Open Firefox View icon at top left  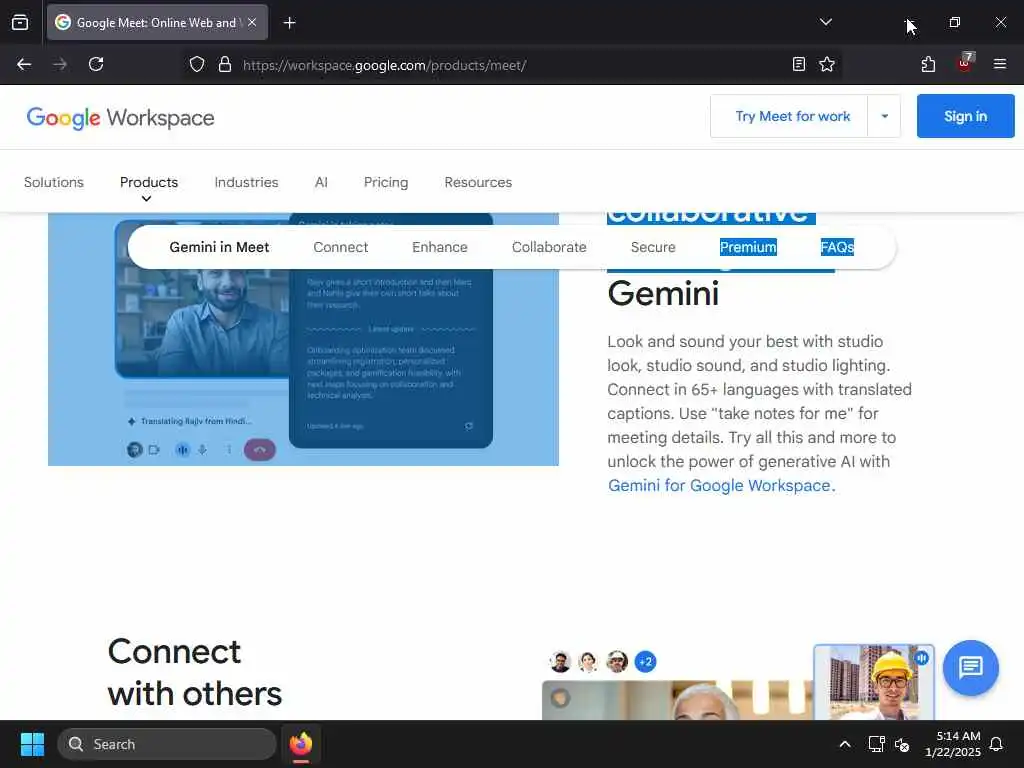pos(20,22)
